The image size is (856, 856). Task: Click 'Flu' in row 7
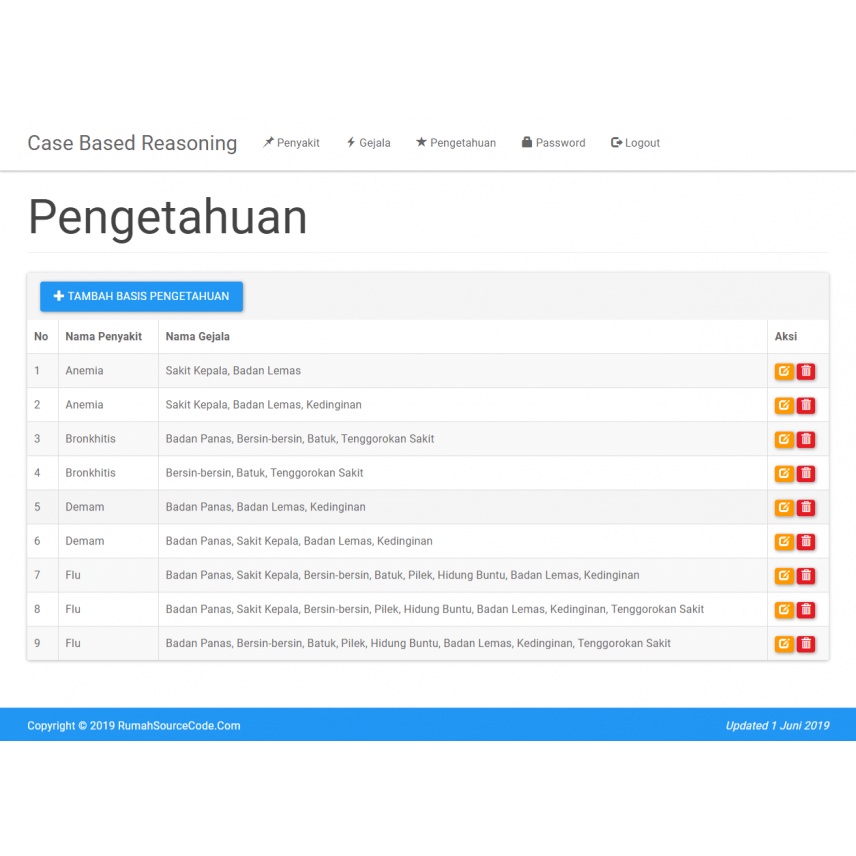coord(73,575)
